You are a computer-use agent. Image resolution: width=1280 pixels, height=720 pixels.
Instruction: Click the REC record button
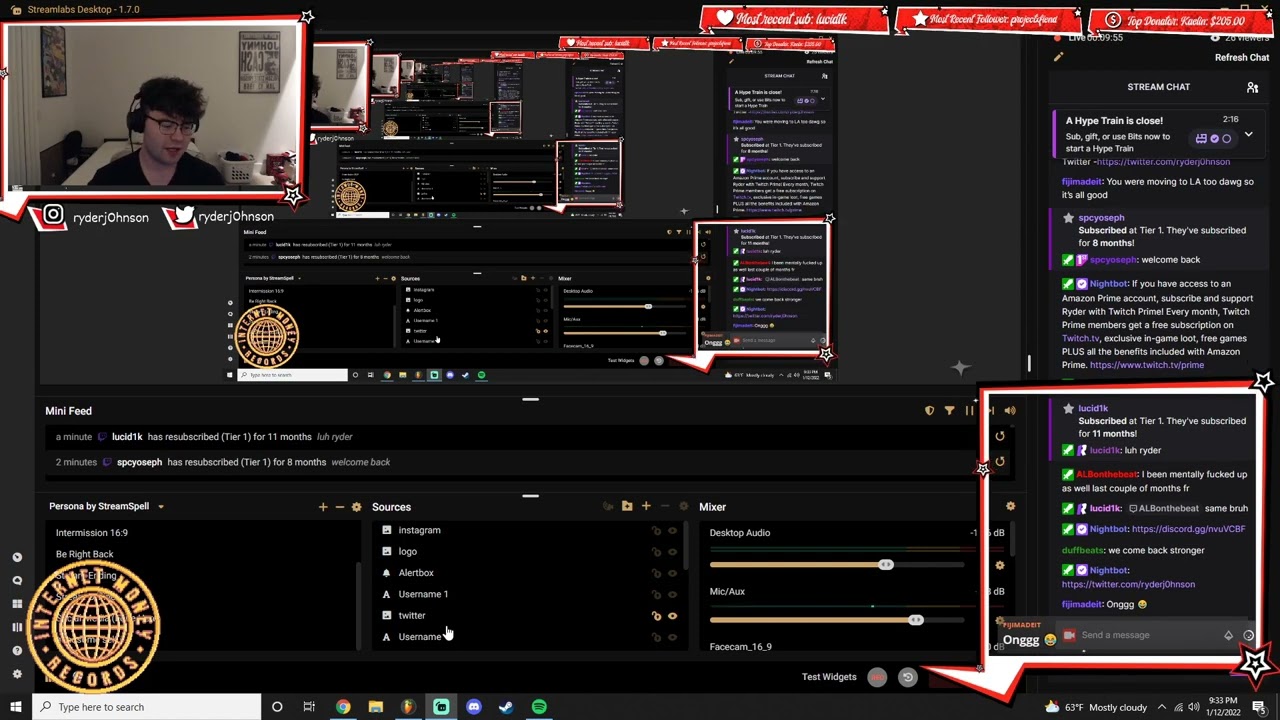877,677
